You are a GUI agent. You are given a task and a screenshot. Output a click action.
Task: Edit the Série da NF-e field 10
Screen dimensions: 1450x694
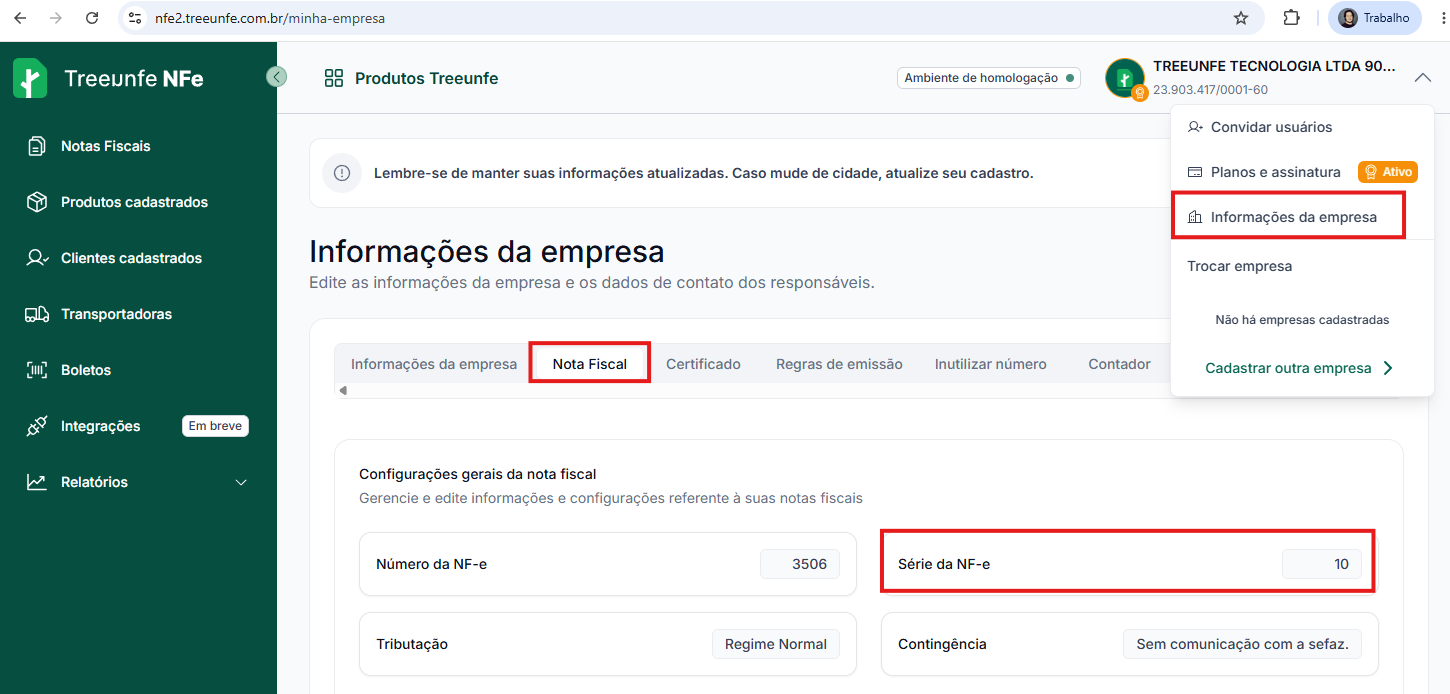pos(1322,564)
